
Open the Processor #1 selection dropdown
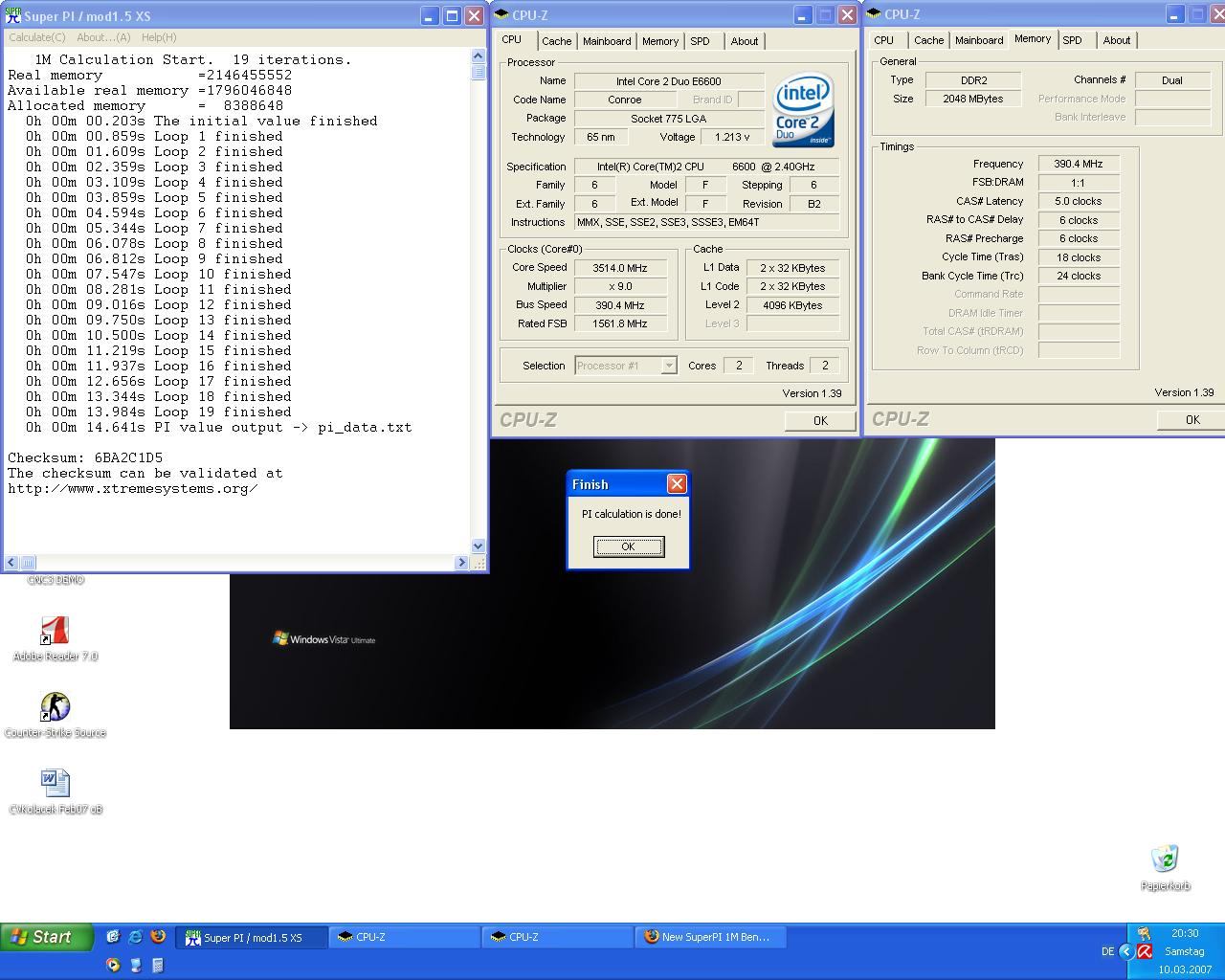coord(669,366)
